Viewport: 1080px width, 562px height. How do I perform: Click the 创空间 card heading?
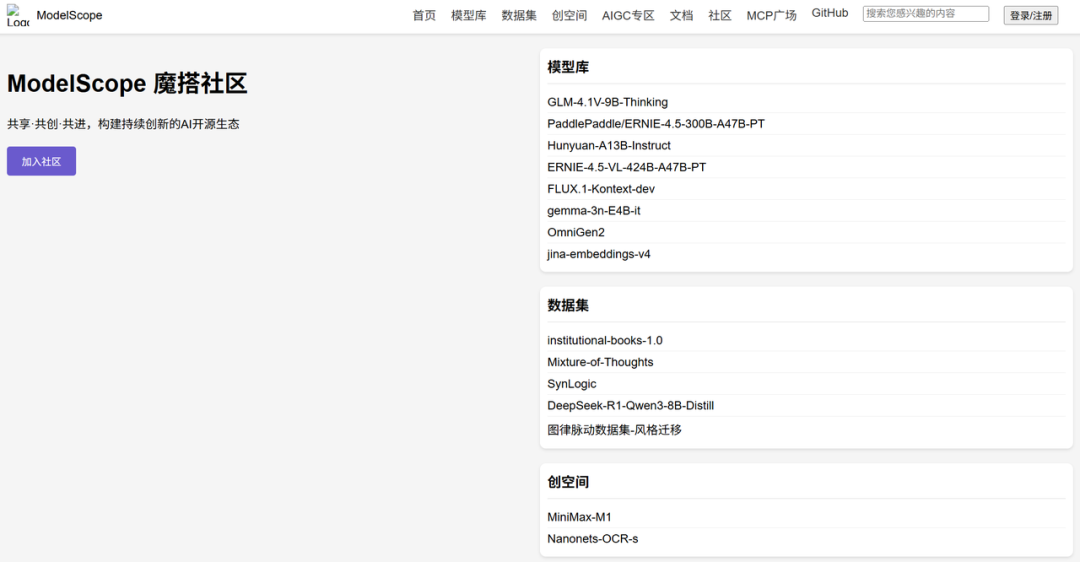click(x=568, y=482)
